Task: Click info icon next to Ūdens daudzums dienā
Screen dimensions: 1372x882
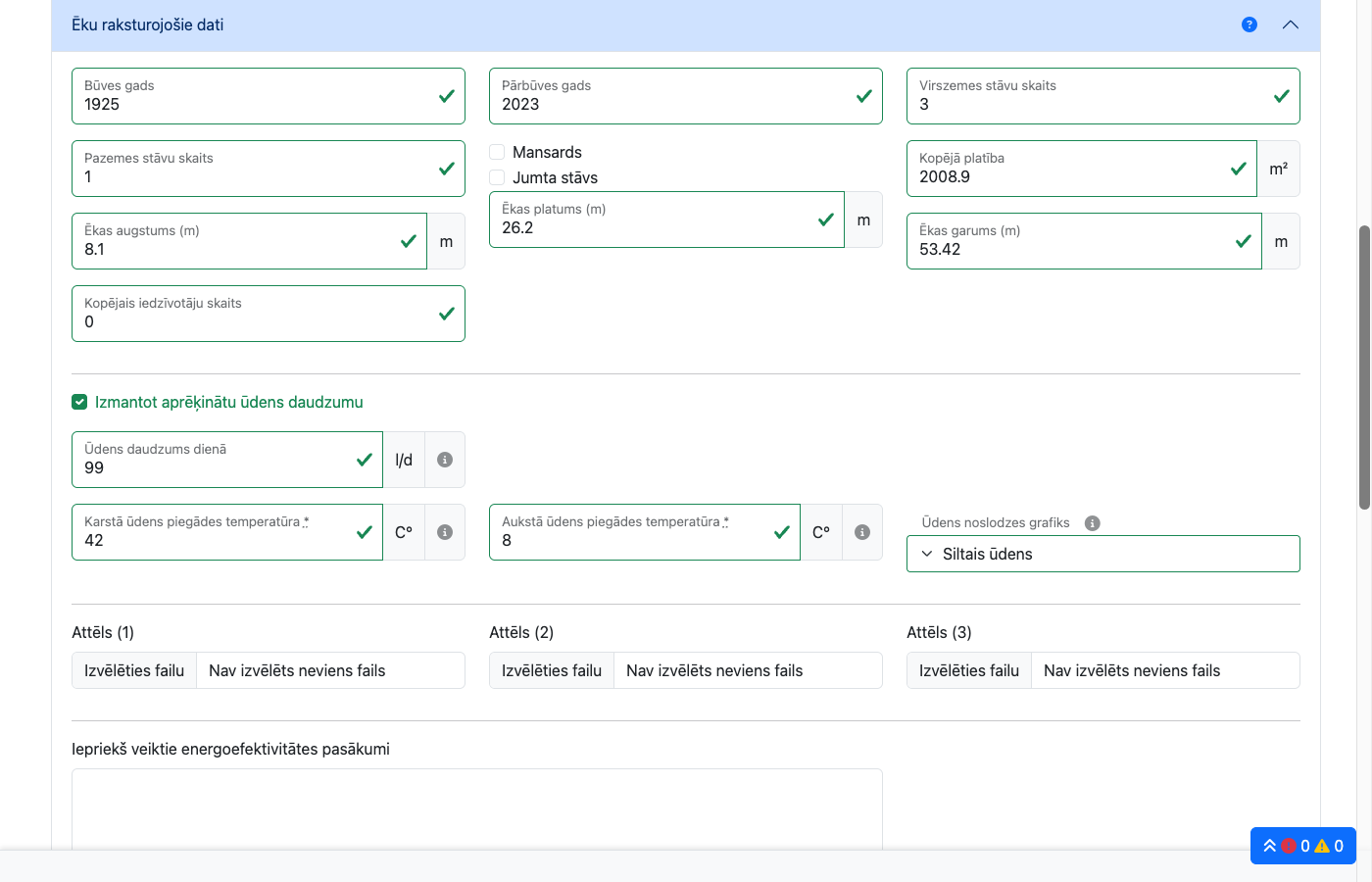Action: click(x=445, y=460)
